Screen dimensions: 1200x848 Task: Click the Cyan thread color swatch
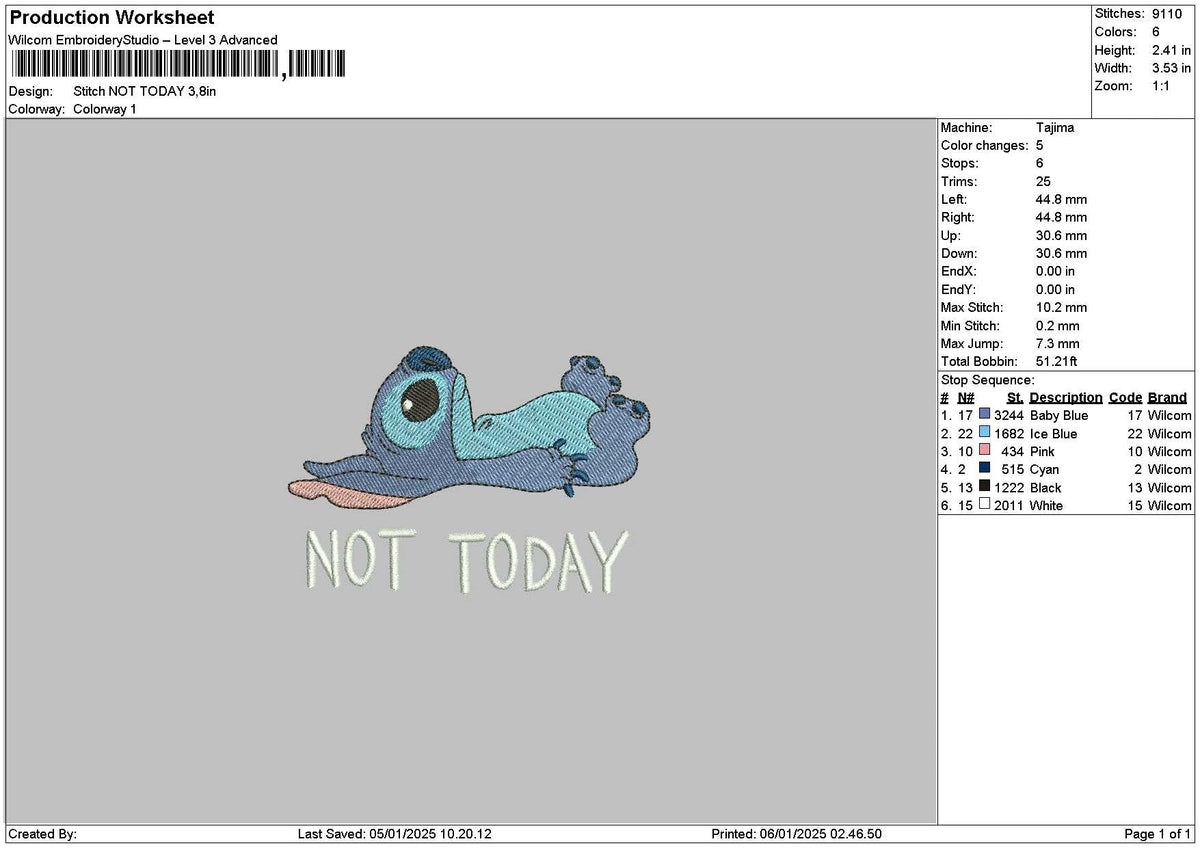(x=985, y=469)
